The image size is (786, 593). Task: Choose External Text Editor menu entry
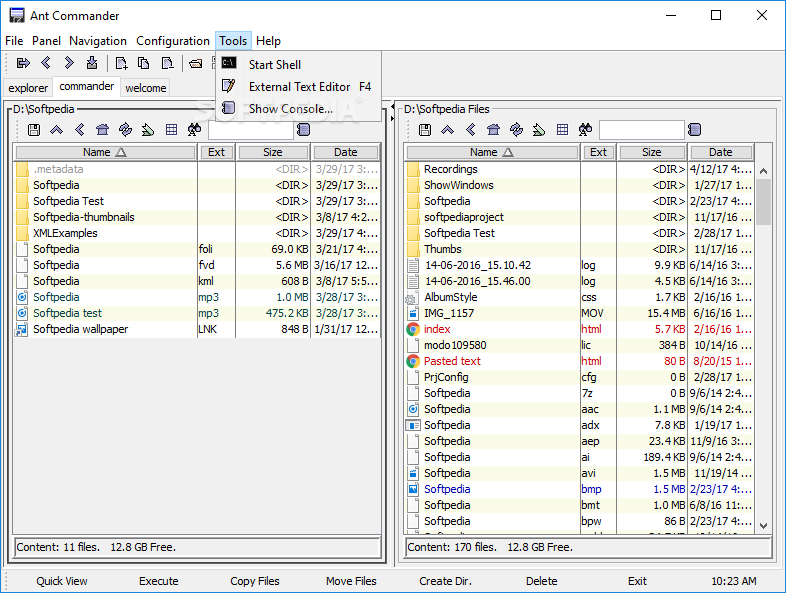299,87
